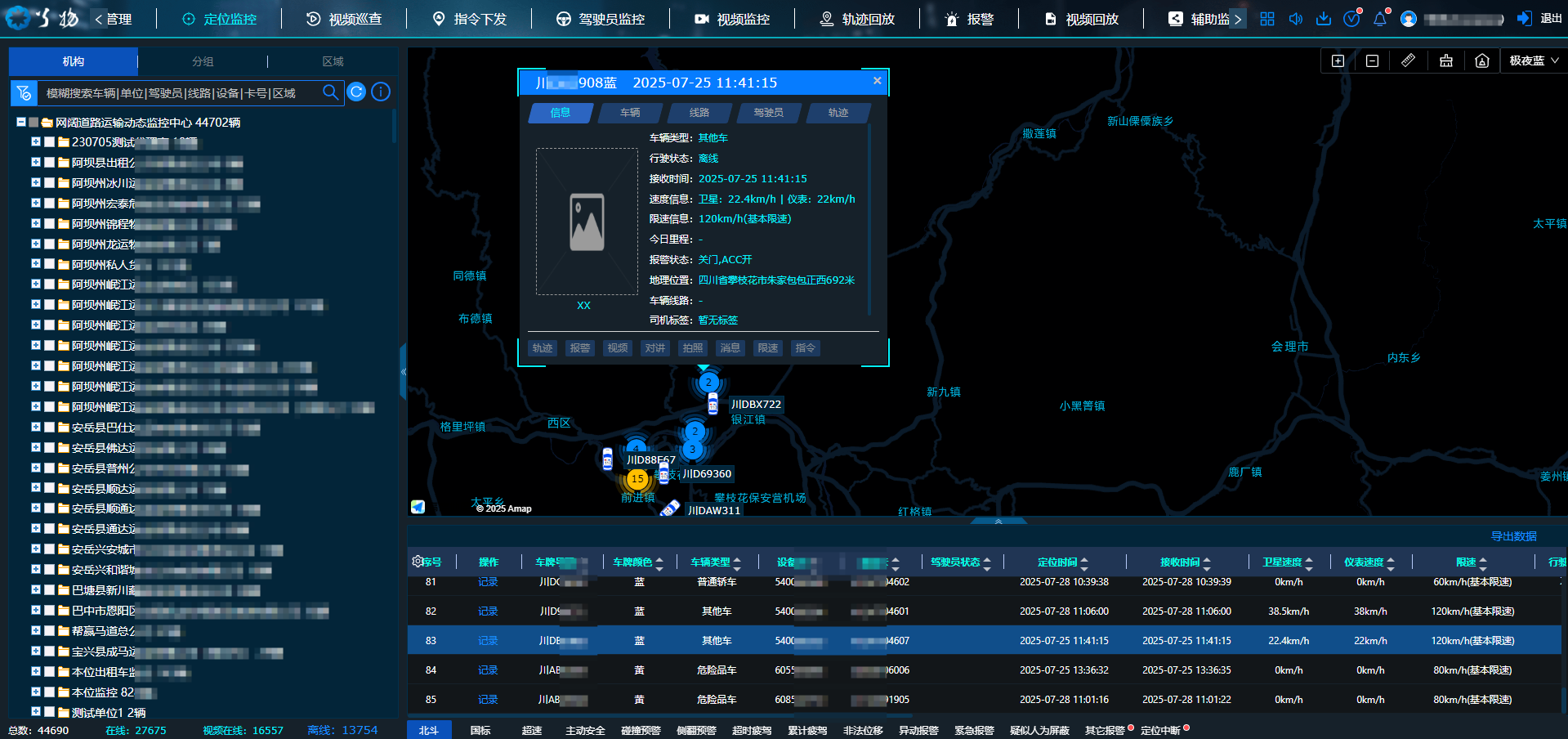The image size is (1568, 739).
Task: Open the filter icon left of search
Action: click(x=24, y=93)
